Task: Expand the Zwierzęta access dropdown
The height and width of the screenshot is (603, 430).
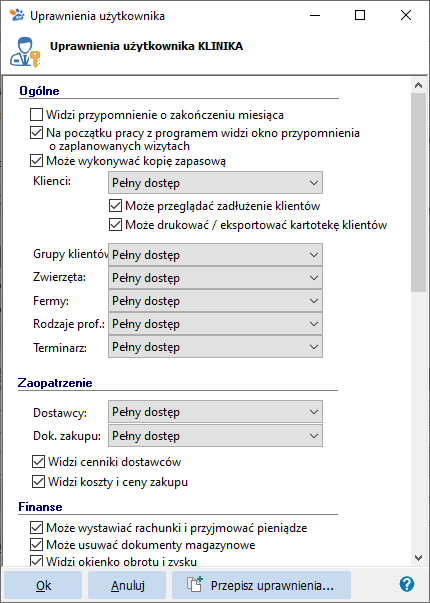Action: (x=215, y=278)
